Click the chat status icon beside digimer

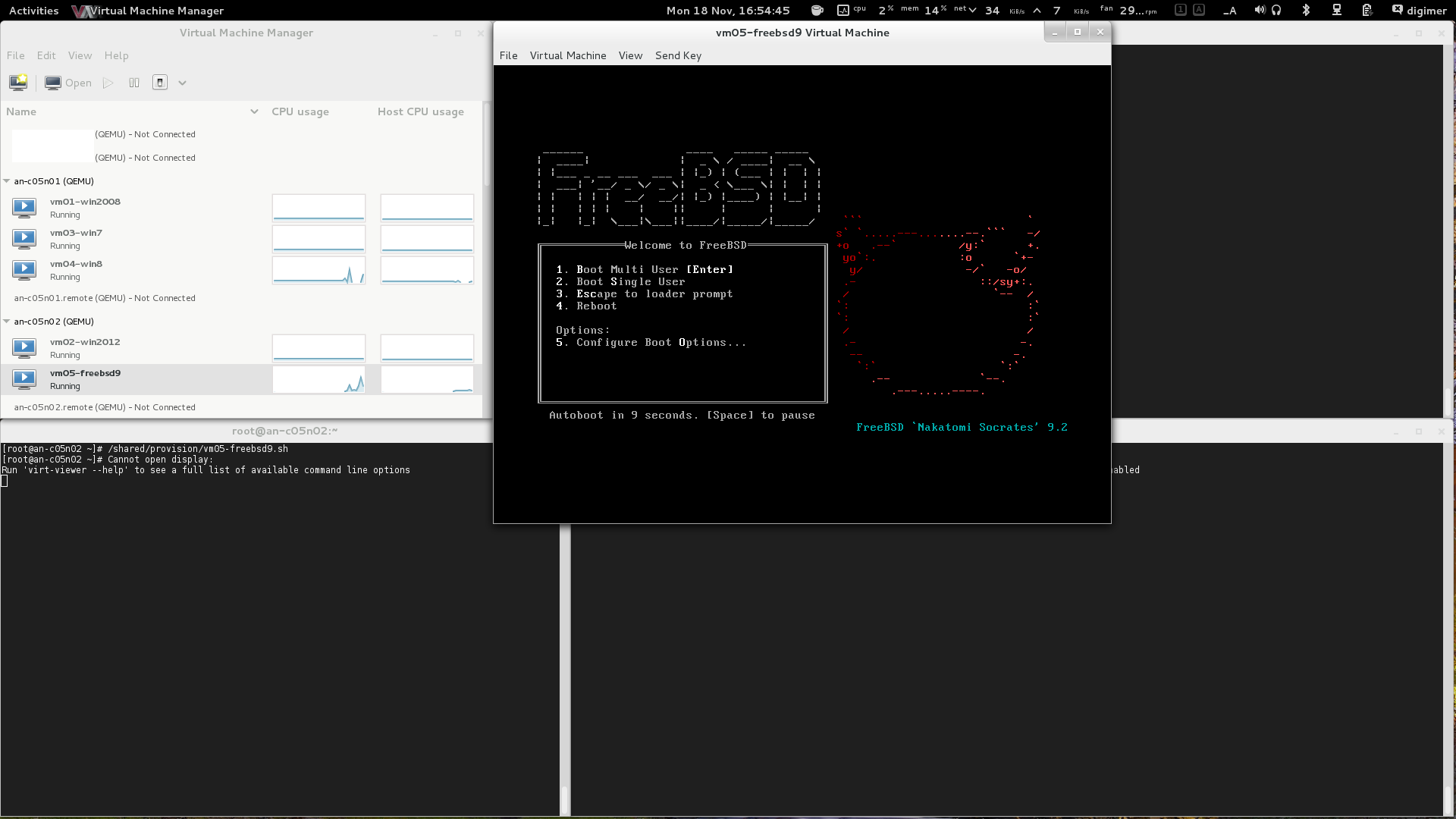tap(1397, 10)
